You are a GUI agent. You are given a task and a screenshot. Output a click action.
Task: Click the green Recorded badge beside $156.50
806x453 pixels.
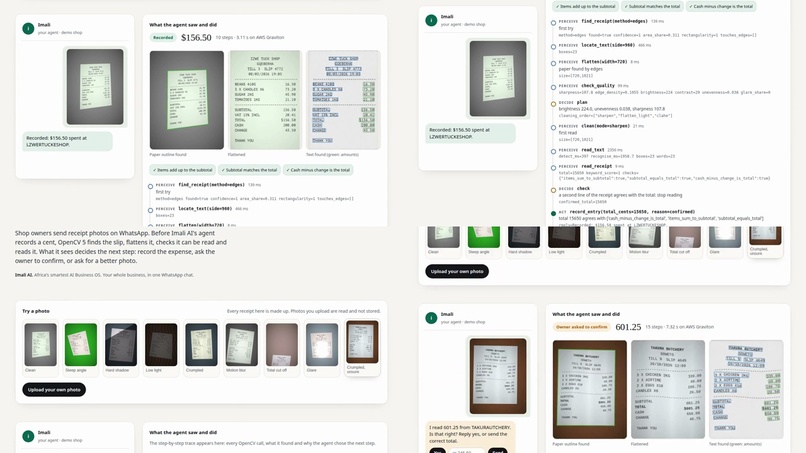tap(163, 38)
